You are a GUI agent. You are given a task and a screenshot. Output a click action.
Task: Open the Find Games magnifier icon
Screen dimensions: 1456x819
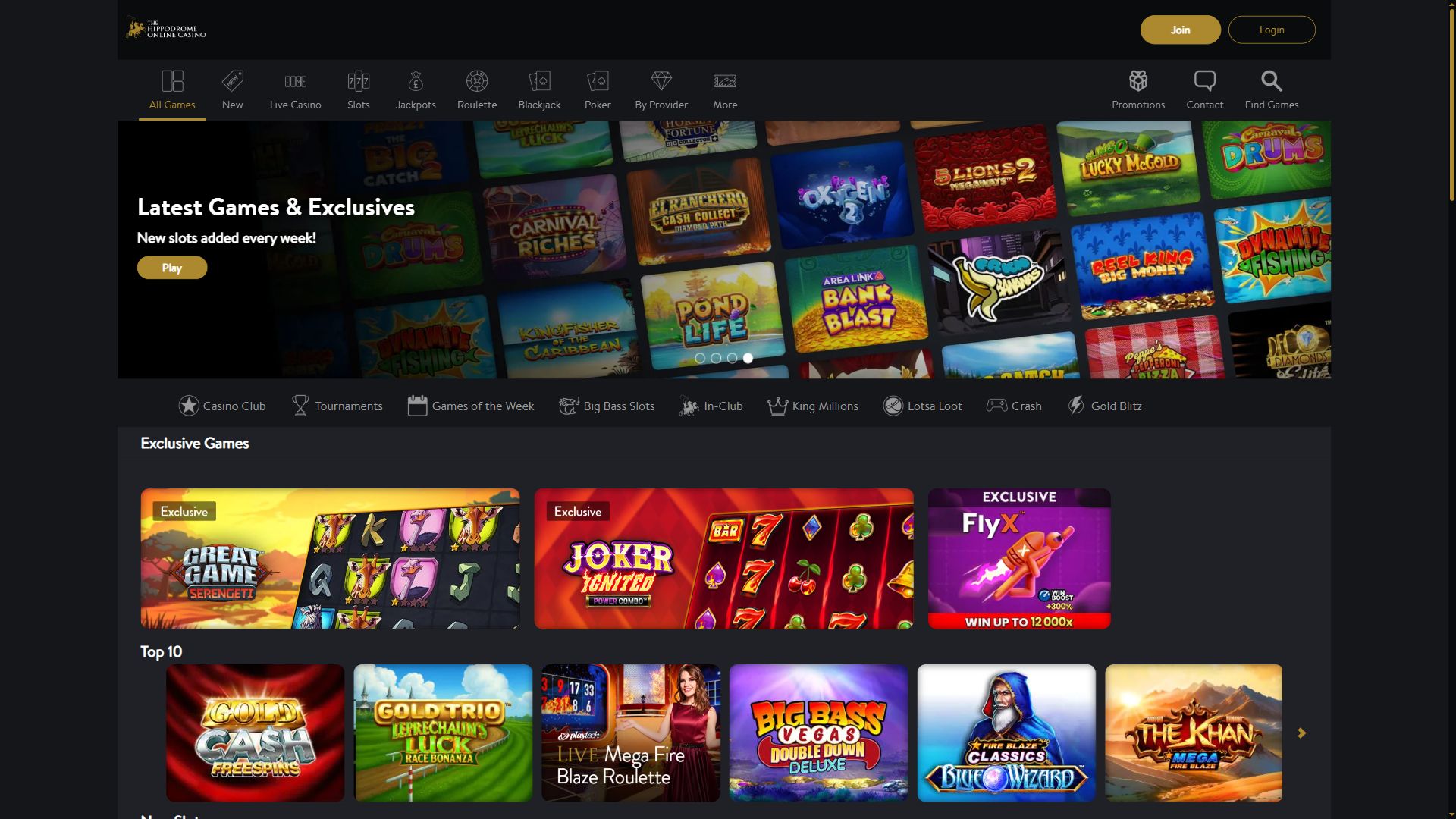click(x=1272, y=81)
